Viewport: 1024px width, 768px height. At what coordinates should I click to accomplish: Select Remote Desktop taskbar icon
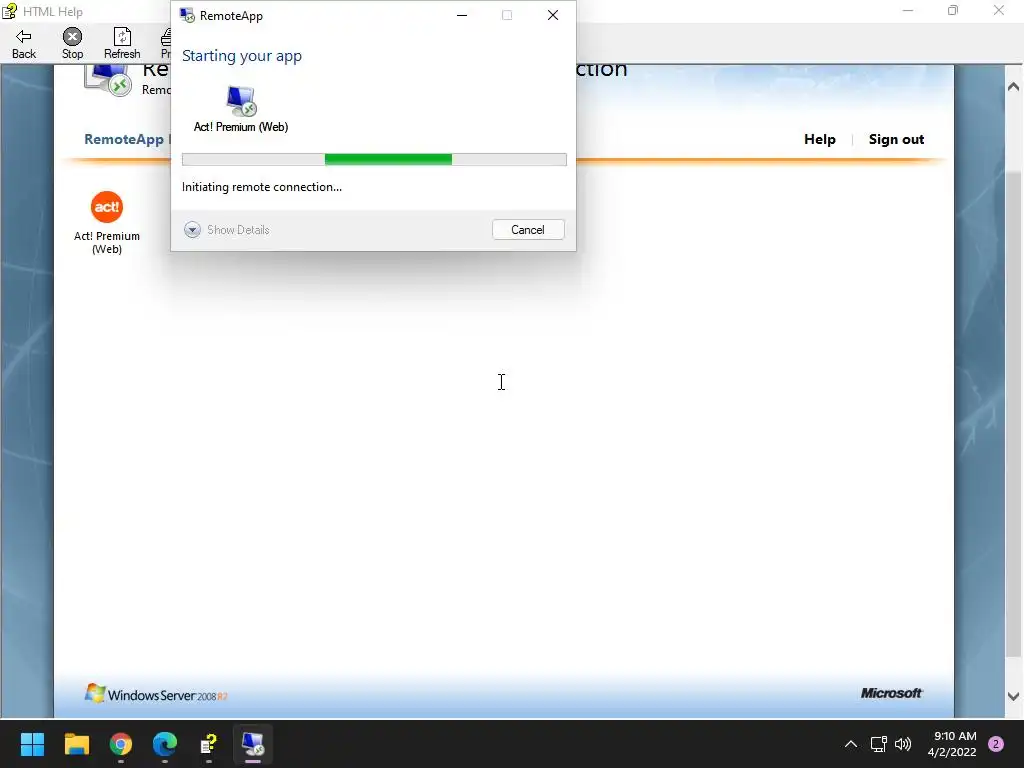253,744
